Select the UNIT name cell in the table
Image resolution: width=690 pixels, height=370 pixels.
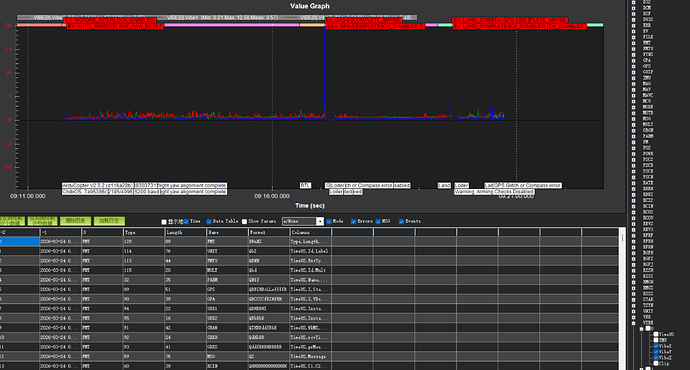pyautogui.click(x=227, y=251)
